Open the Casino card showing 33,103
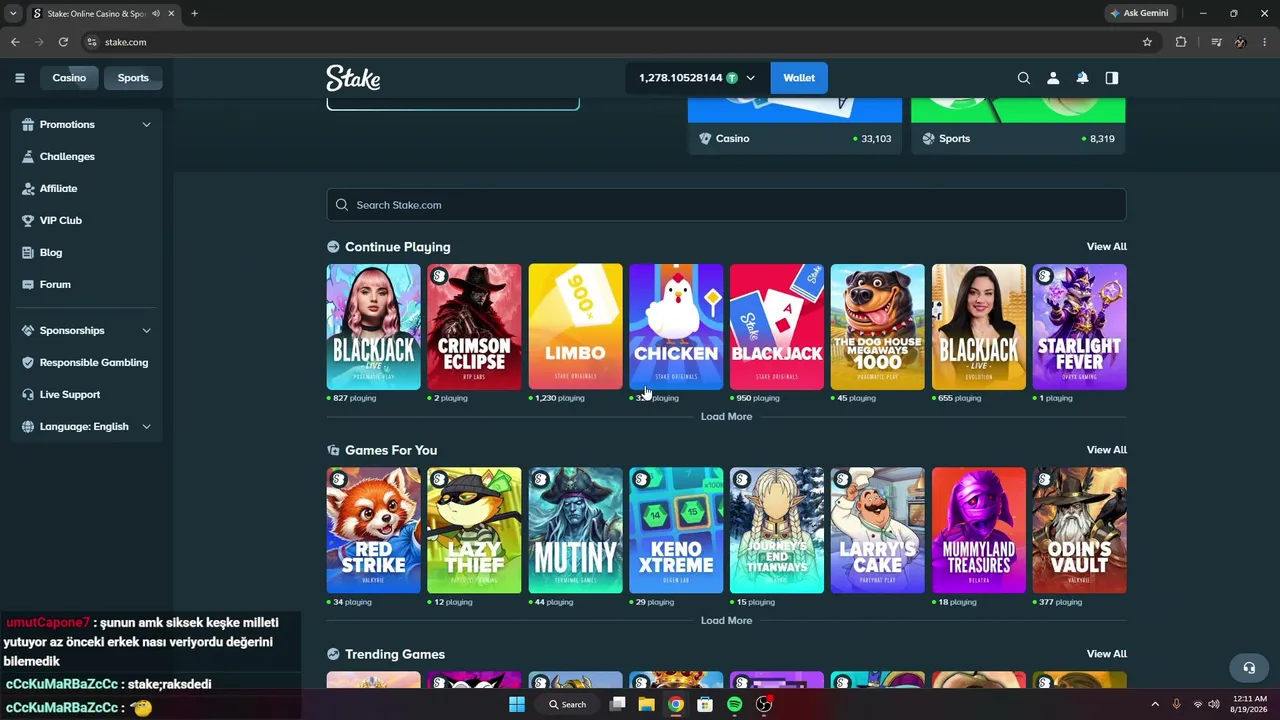The height and width of the screenshot is (720, 1280). click(x=795, y=126)
